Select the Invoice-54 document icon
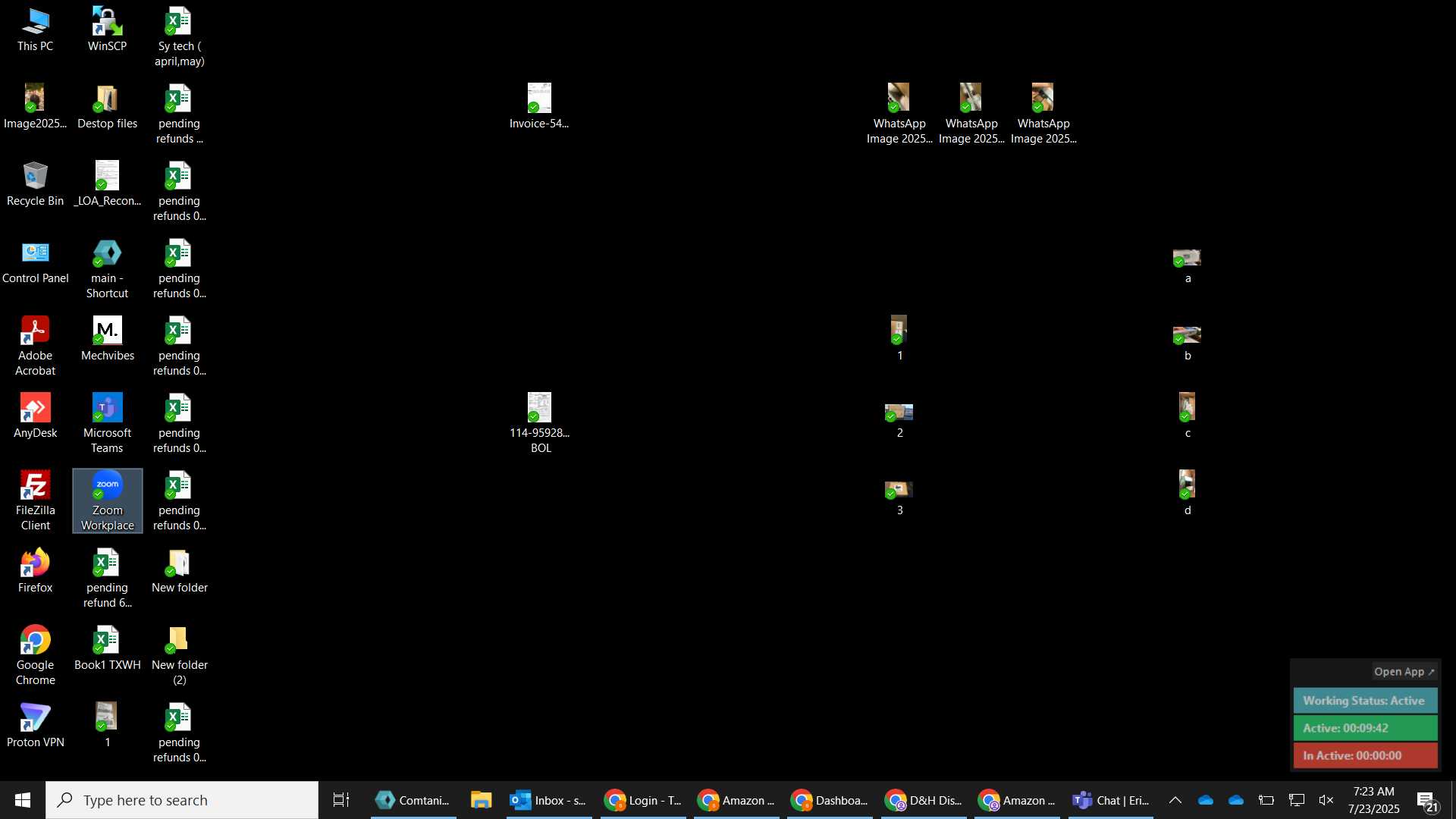This screenshot has height=819, width=1456. (539, 108)
